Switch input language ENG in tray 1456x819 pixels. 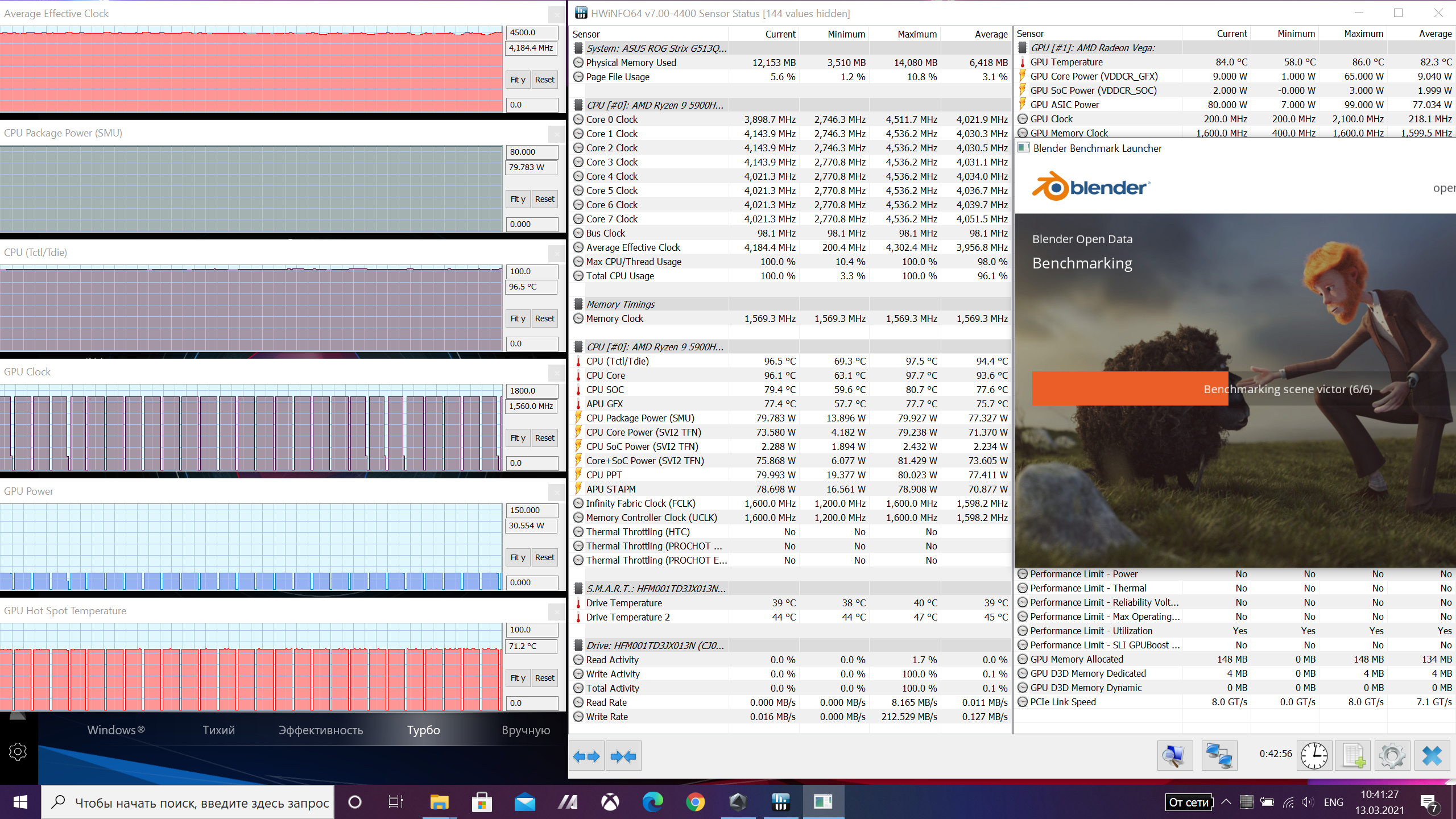tap(1333, 803)
